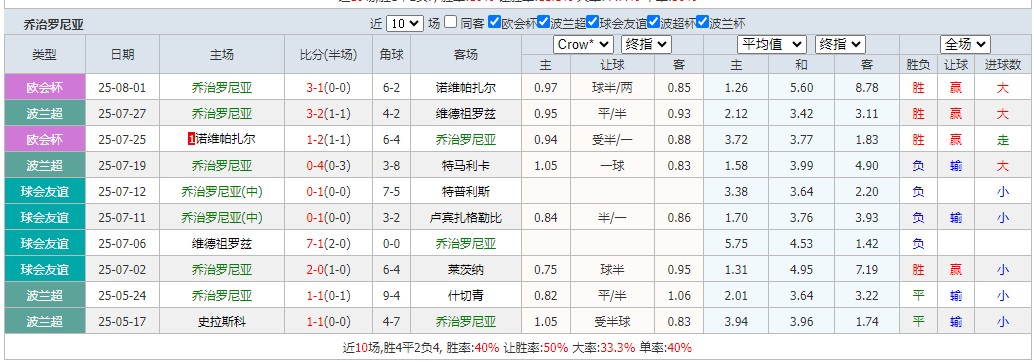Viewport: 1034px width, 362px height.
Task: Click 乔治罗尼亚(中) in 25-07-12 row
Action: (x=222, y=192)
